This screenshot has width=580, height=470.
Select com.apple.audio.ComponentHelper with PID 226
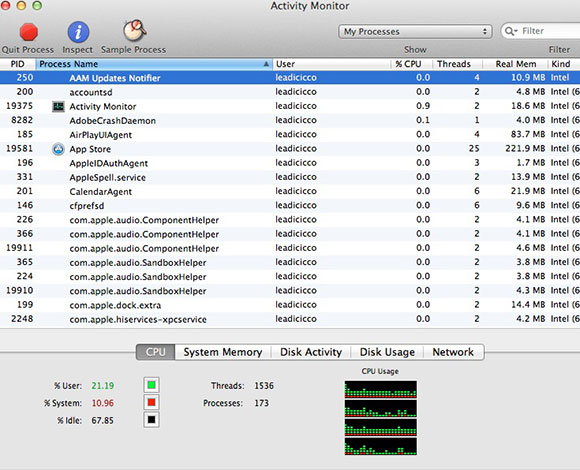tap(290, 220)
